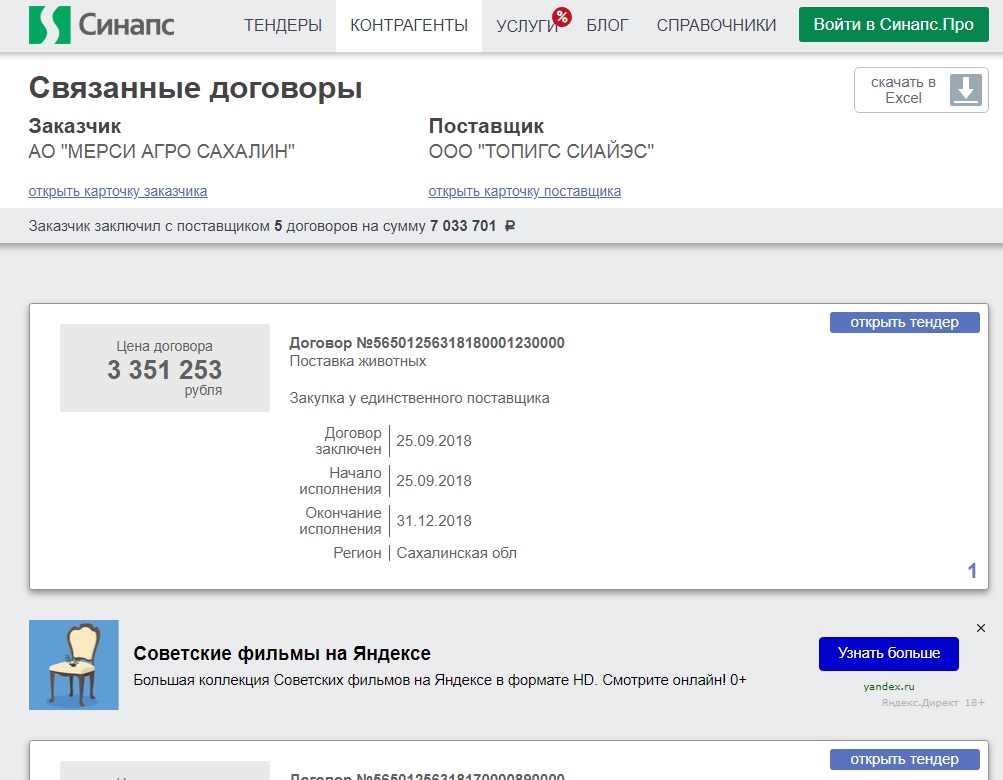
Task: Follow the открыть карточку заказчика link
Action: [x=118, y=191]
